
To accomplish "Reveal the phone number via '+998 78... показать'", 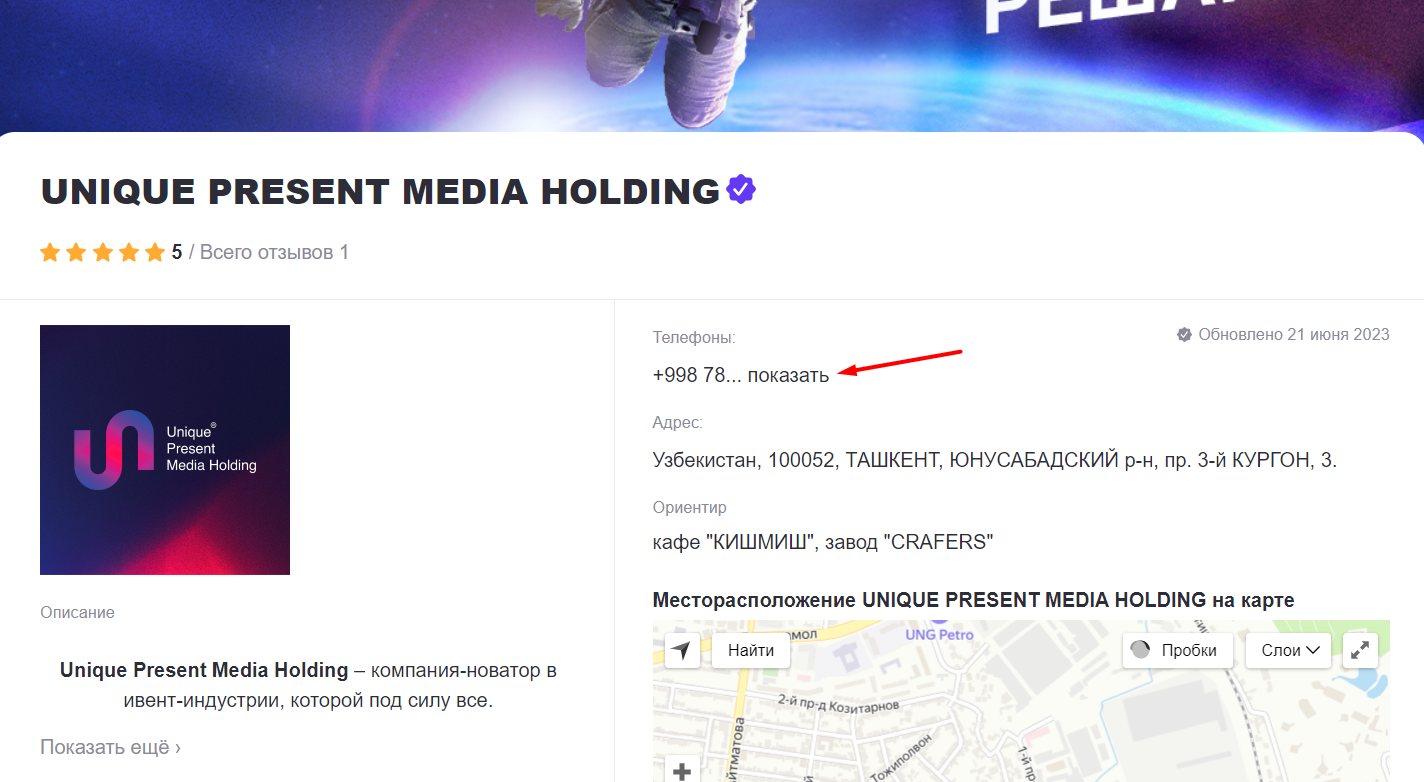I will [x=741, y=375].
